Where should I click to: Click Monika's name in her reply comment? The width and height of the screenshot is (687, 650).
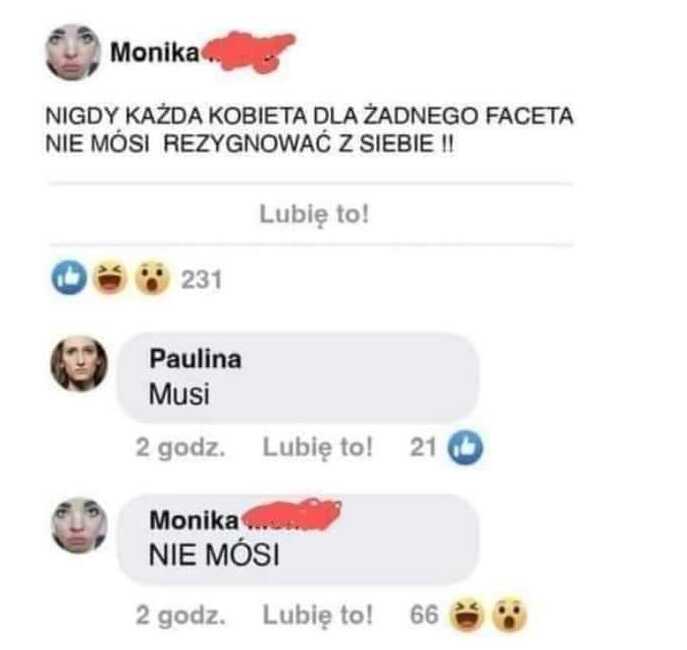coord(194,520)
